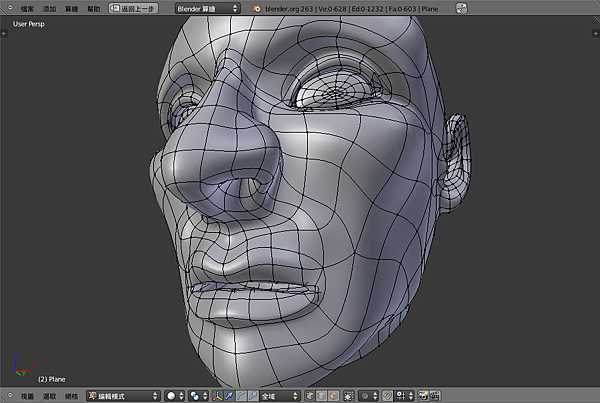
Task: Open the 編輯模式 mode dropdown
Action: 122,396
